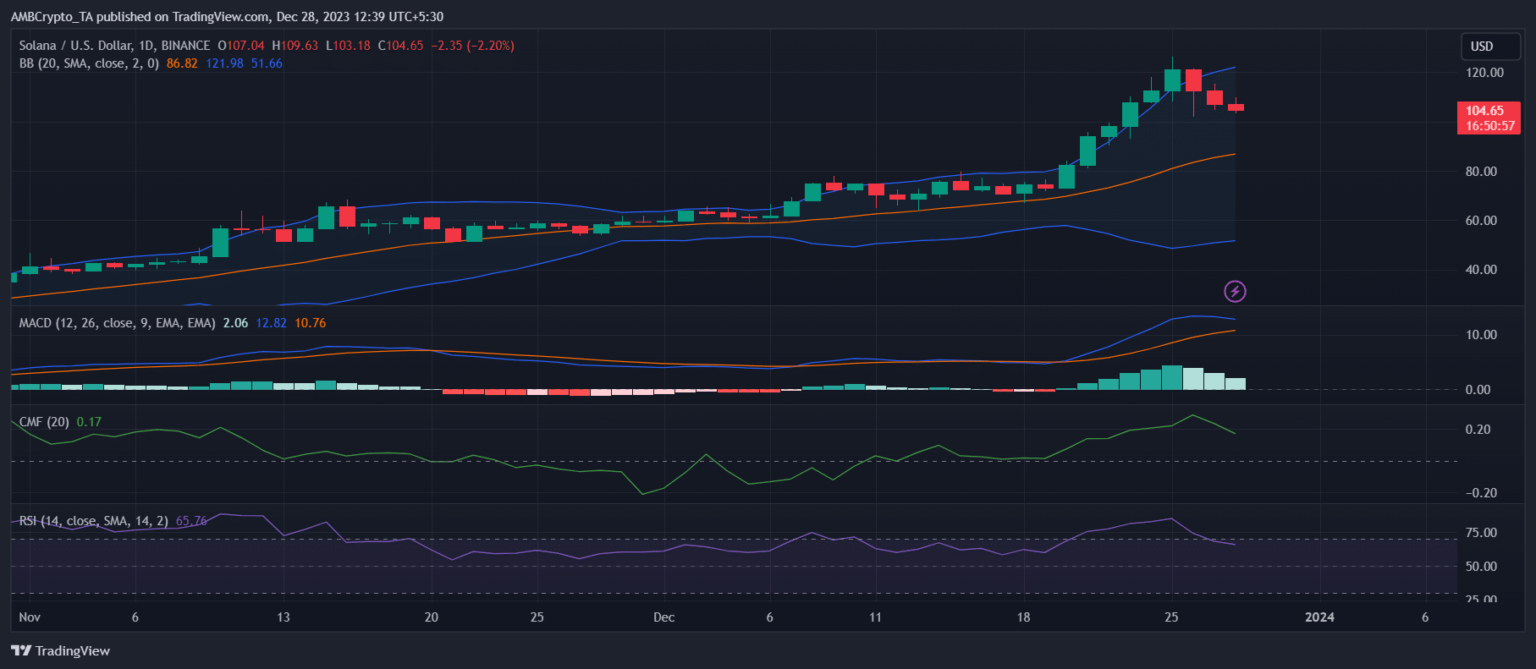Open the USD currency selector
1536x669 pixels.
(x=1481, y=46)
